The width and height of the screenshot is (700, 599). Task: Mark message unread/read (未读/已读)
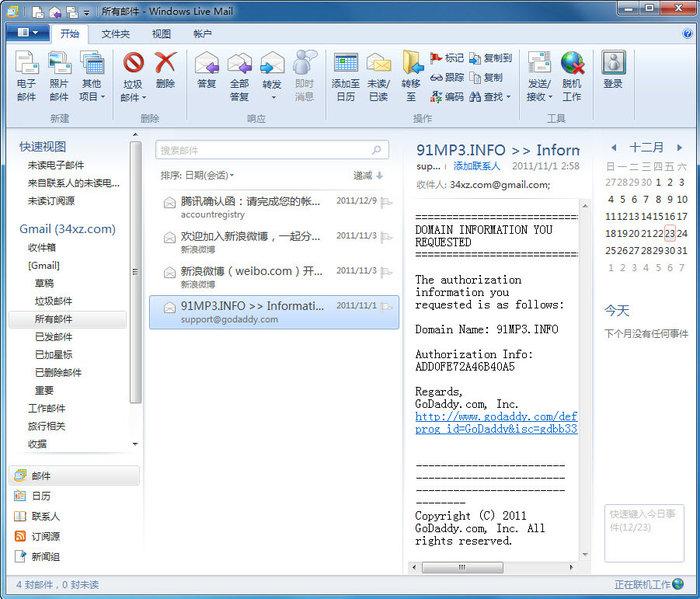point(379,76)
